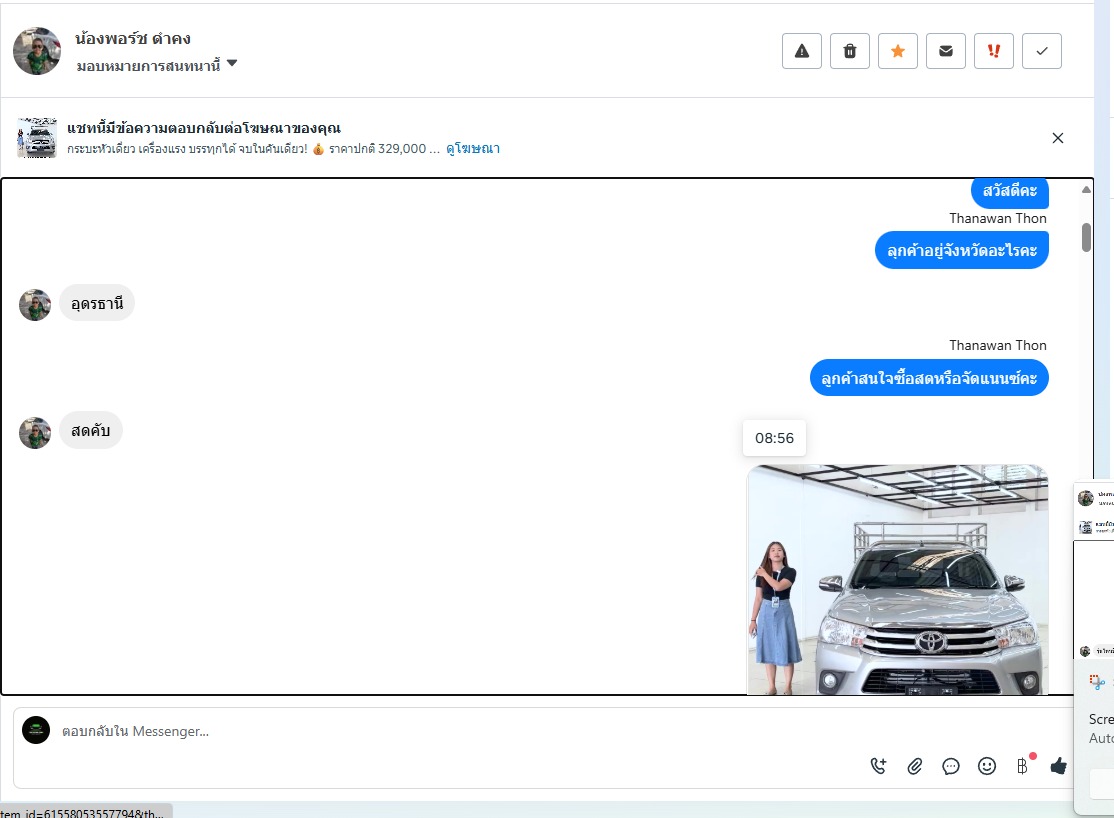Attach a file using the paperclip icon
1114x818 pixels.
(914, 766)
